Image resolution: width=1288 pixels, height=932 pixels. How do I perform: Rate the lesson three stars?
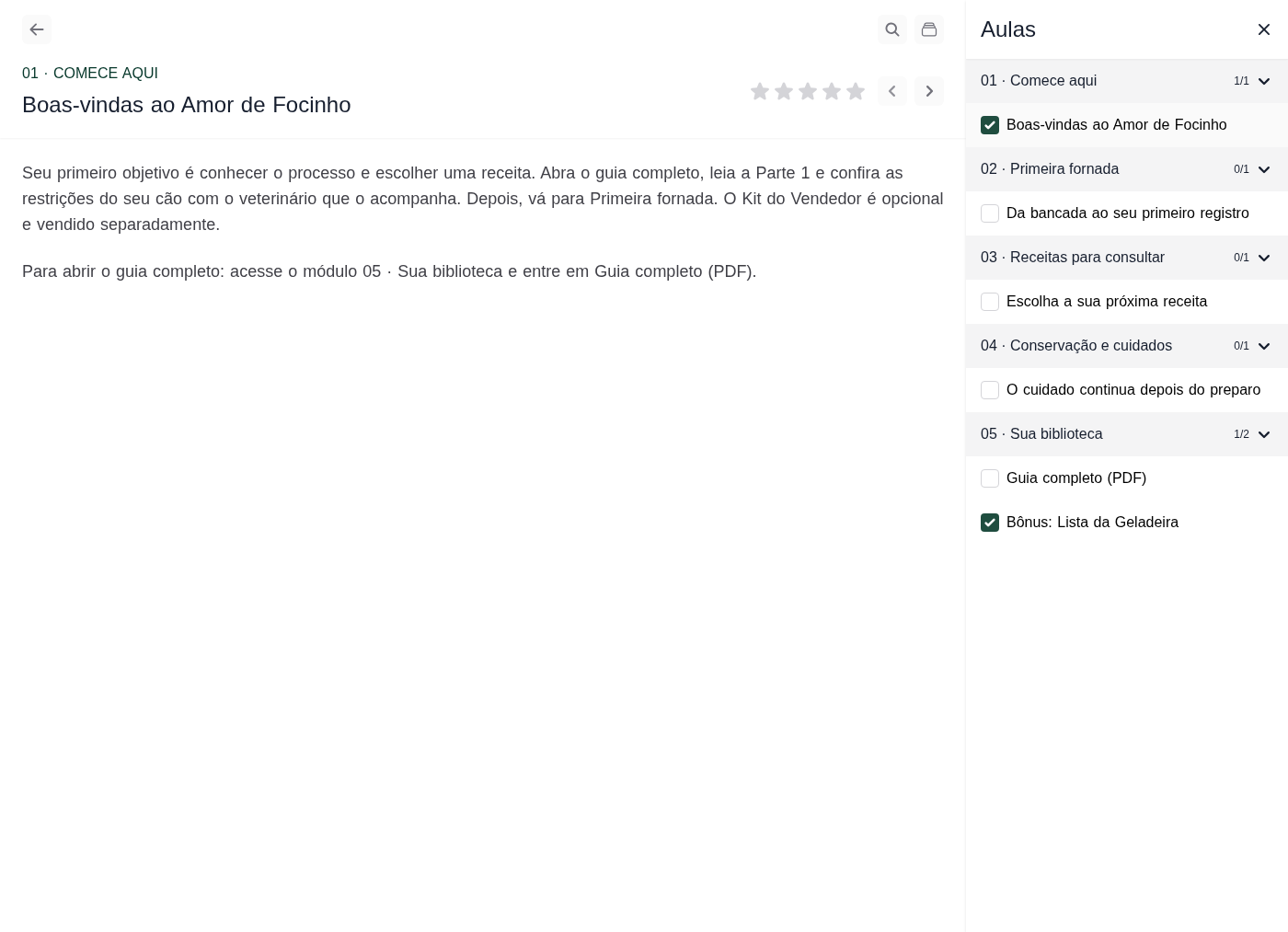point(808,91)
